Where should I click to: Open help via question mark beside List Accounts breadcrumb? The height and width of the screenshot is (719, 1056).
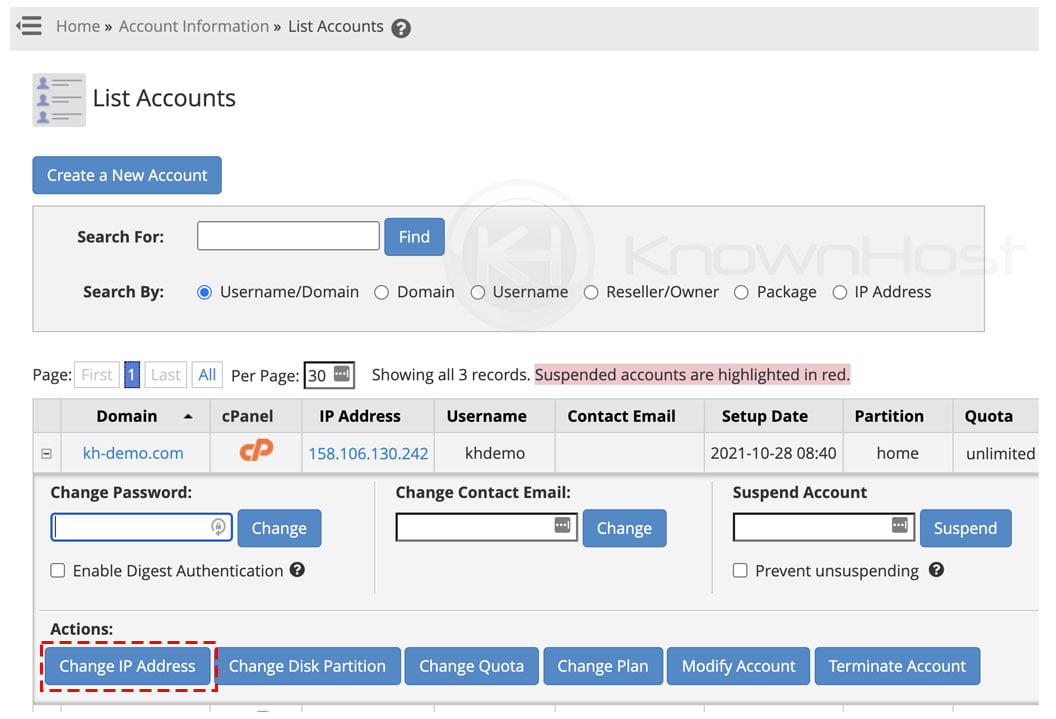click(401, 28)
